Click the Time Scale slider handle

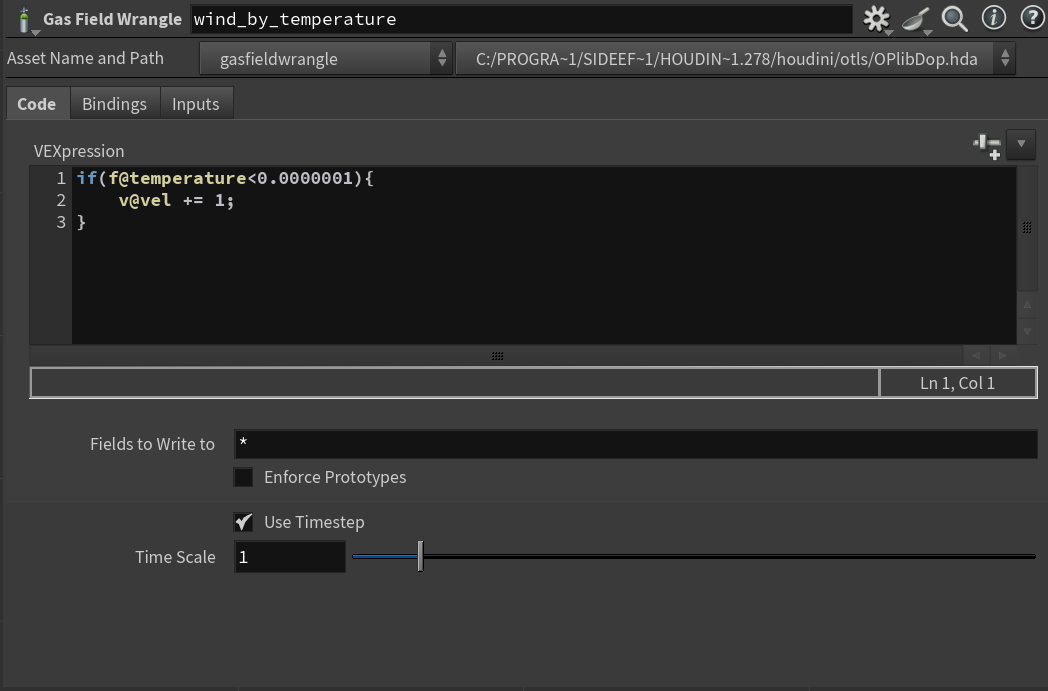[x=420, y=556]
